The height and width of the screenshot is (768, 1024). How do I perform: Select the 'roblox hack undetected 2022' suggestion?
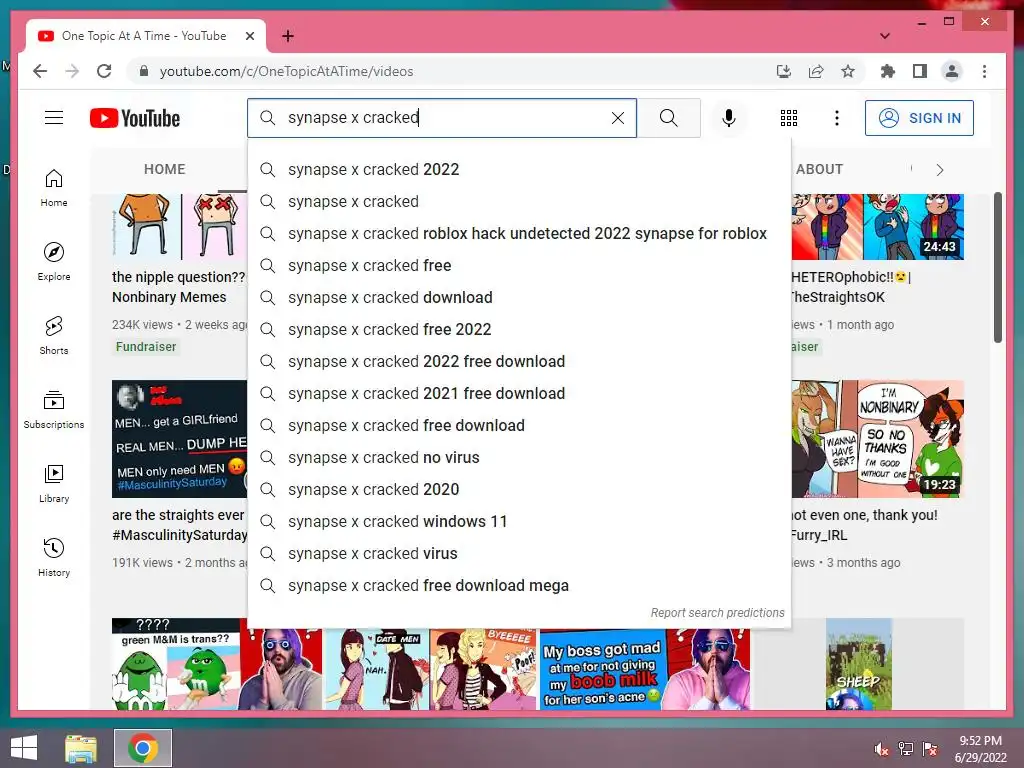point(519,234)
